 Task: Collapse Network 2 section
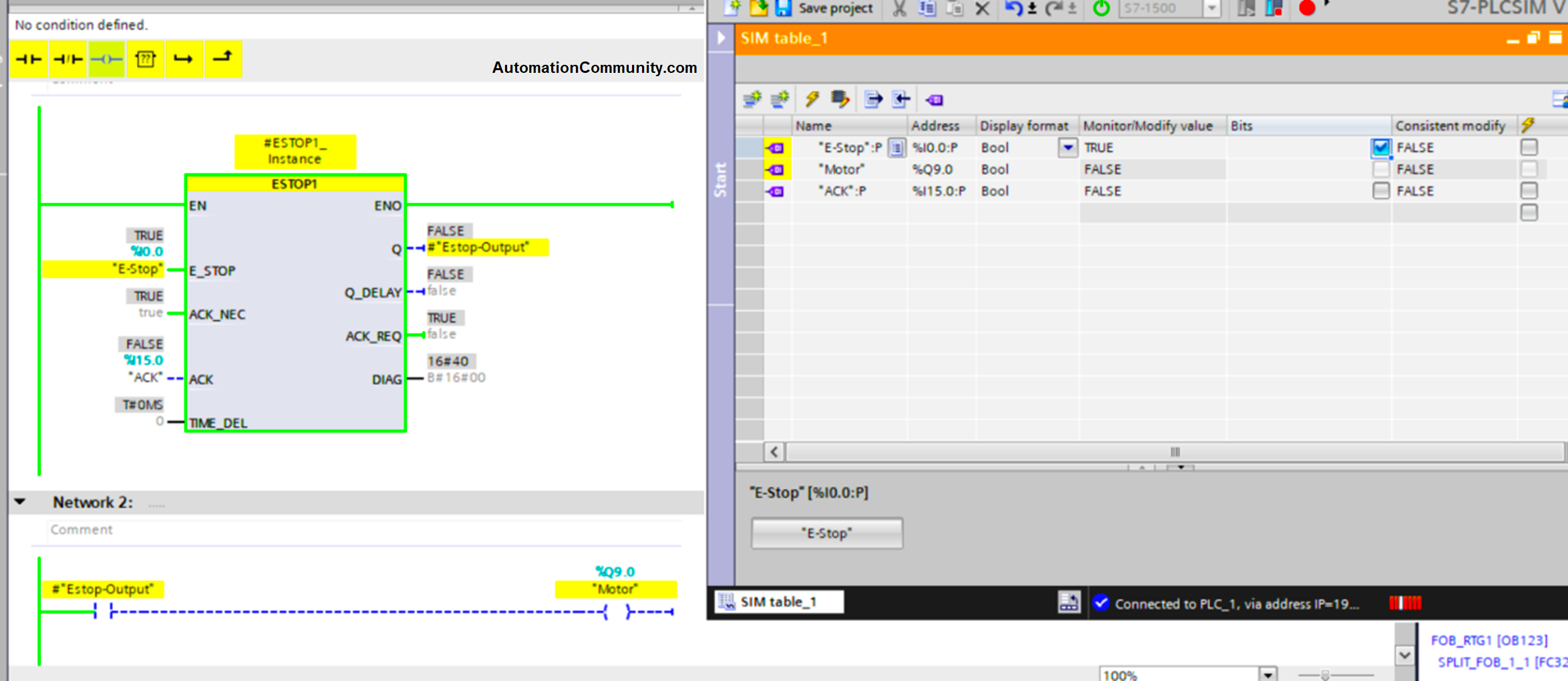tap(20, 502)
